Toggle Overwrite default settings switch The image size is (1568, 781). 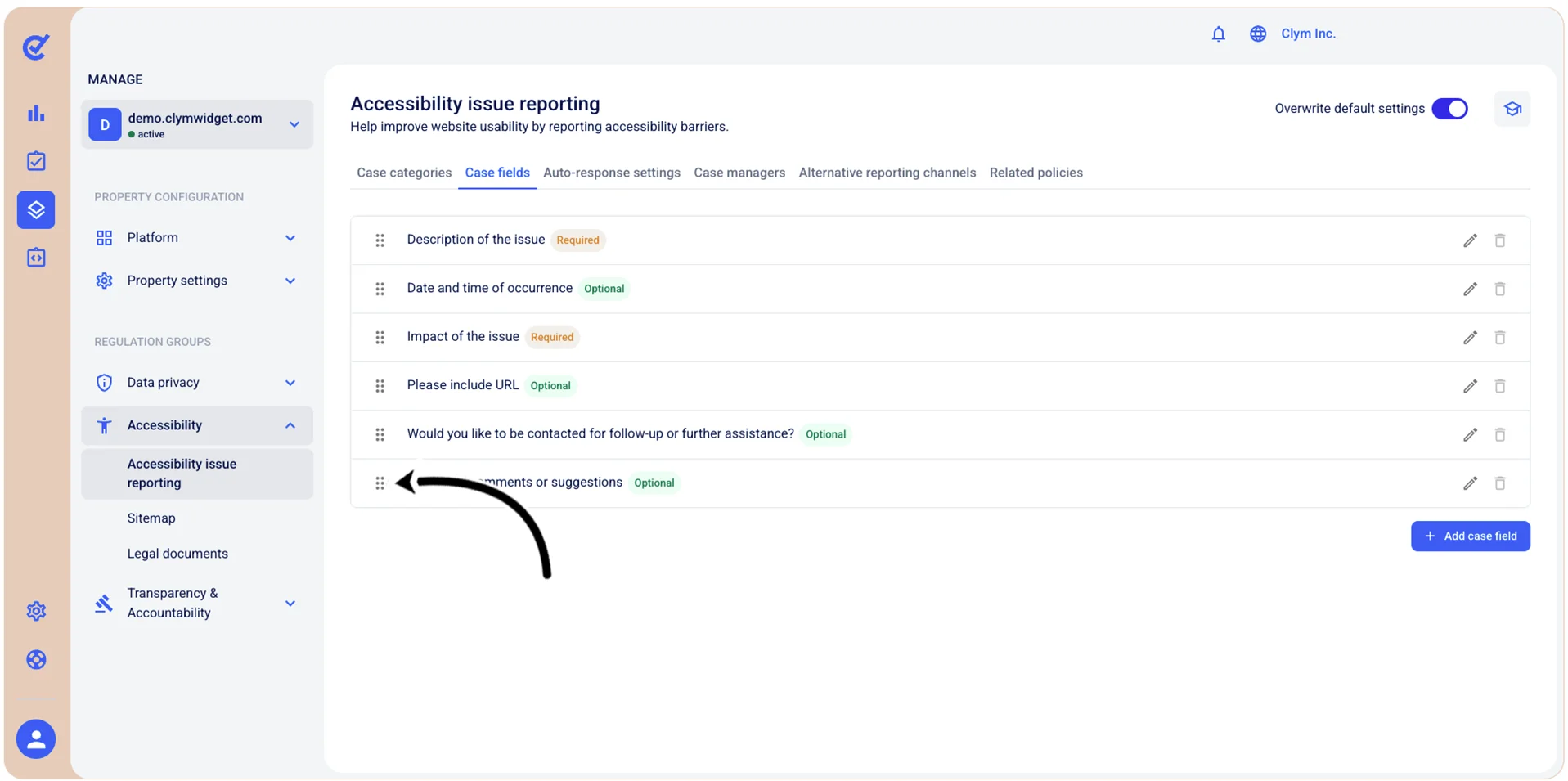coord(1449,109)
